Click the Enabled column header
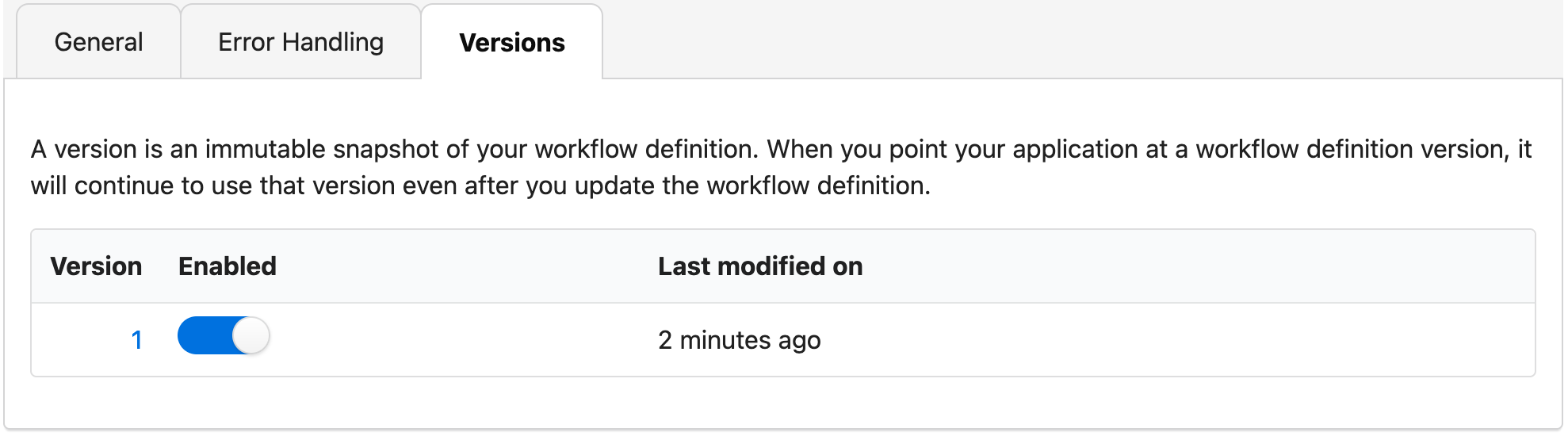 (228, 266)
